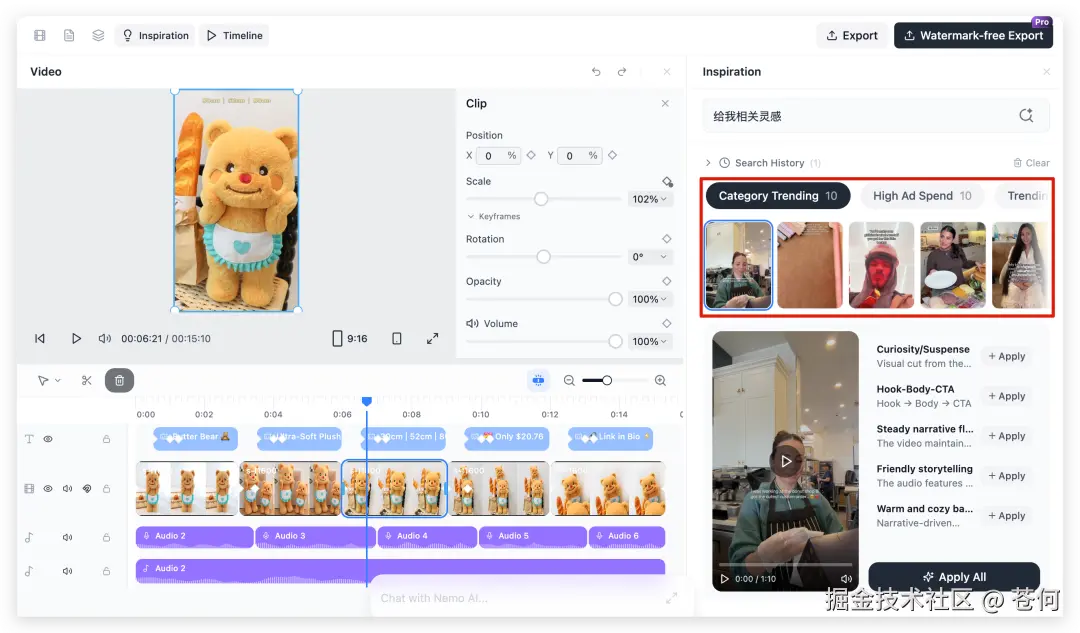Lock the text track
1080x633 pixels.
pos(106,439)
